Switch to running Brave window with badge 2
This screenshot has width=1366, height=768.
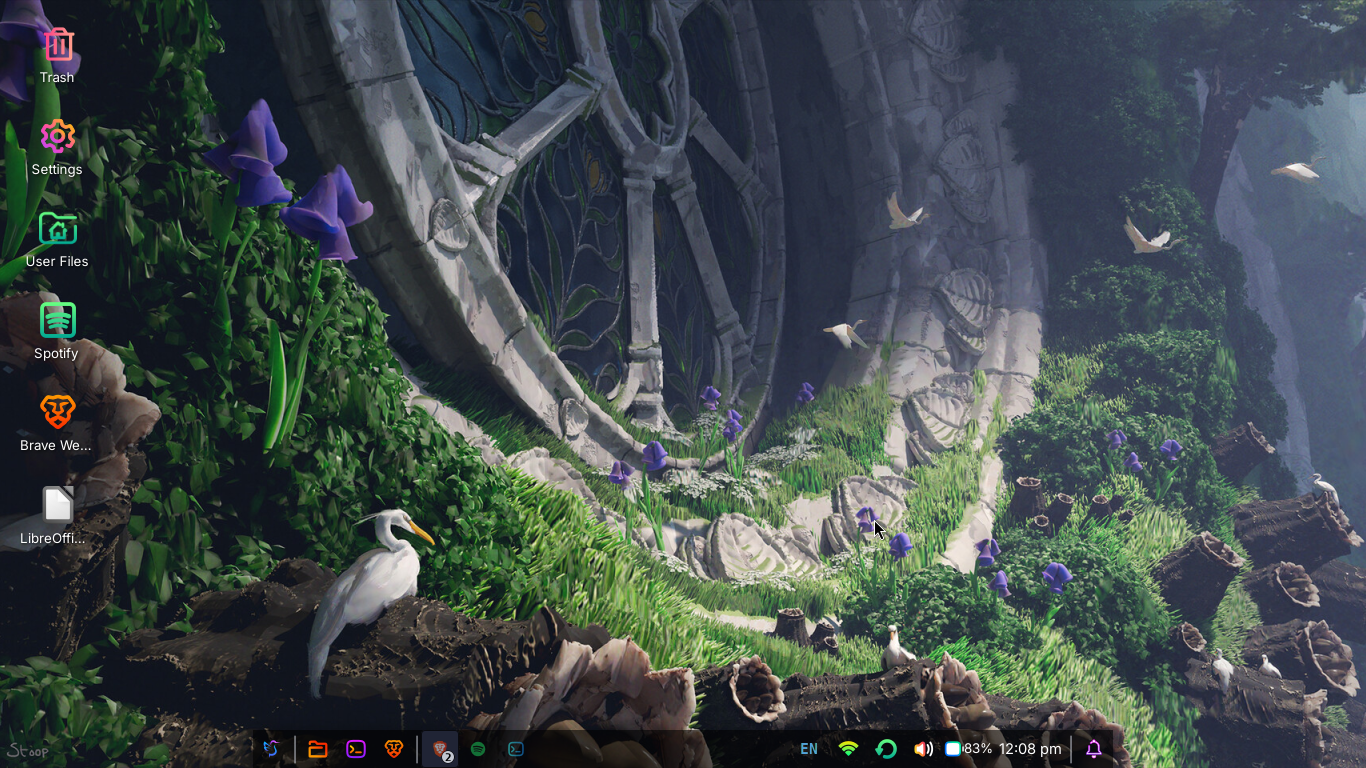click(440, 749)
